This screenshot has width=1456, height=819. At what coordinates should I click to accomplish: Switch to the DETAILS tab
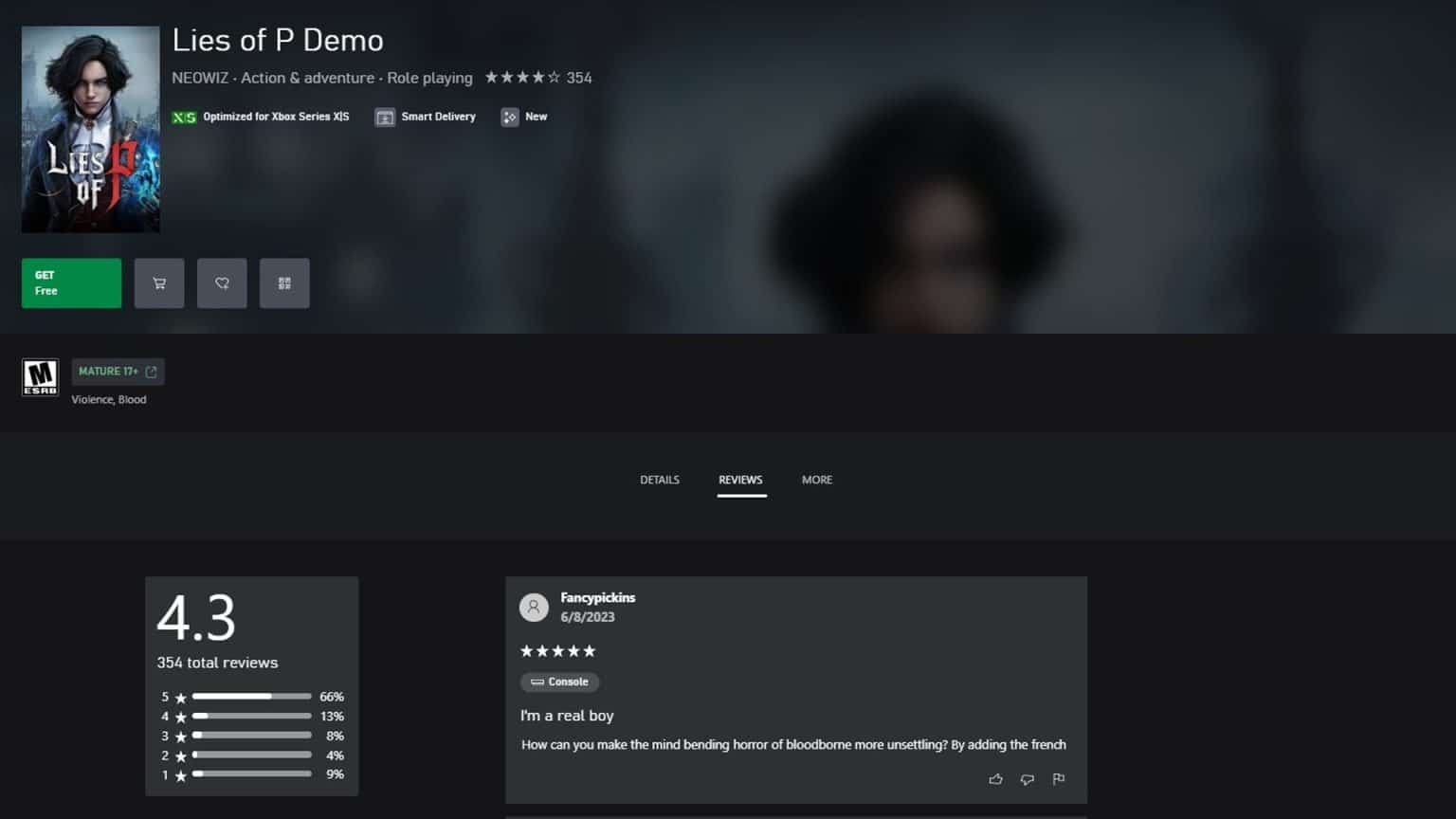click(660, 480)
